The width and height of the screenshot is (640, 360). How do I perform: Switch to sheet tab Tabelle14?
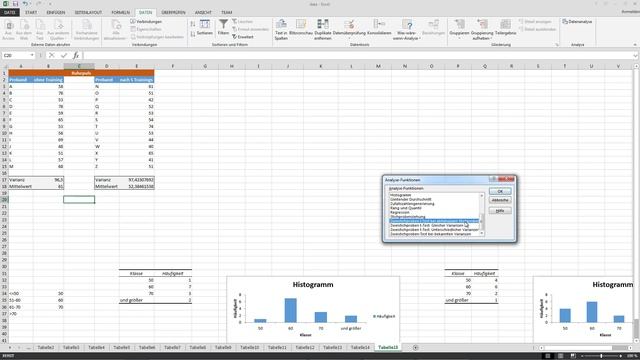360,347
